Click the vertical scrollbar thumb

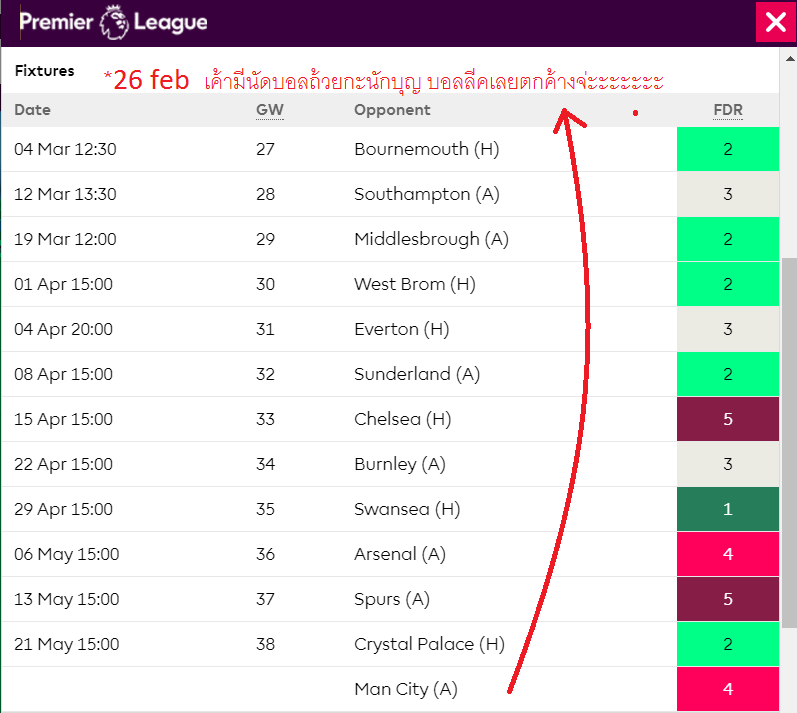(x=789, y=450)
